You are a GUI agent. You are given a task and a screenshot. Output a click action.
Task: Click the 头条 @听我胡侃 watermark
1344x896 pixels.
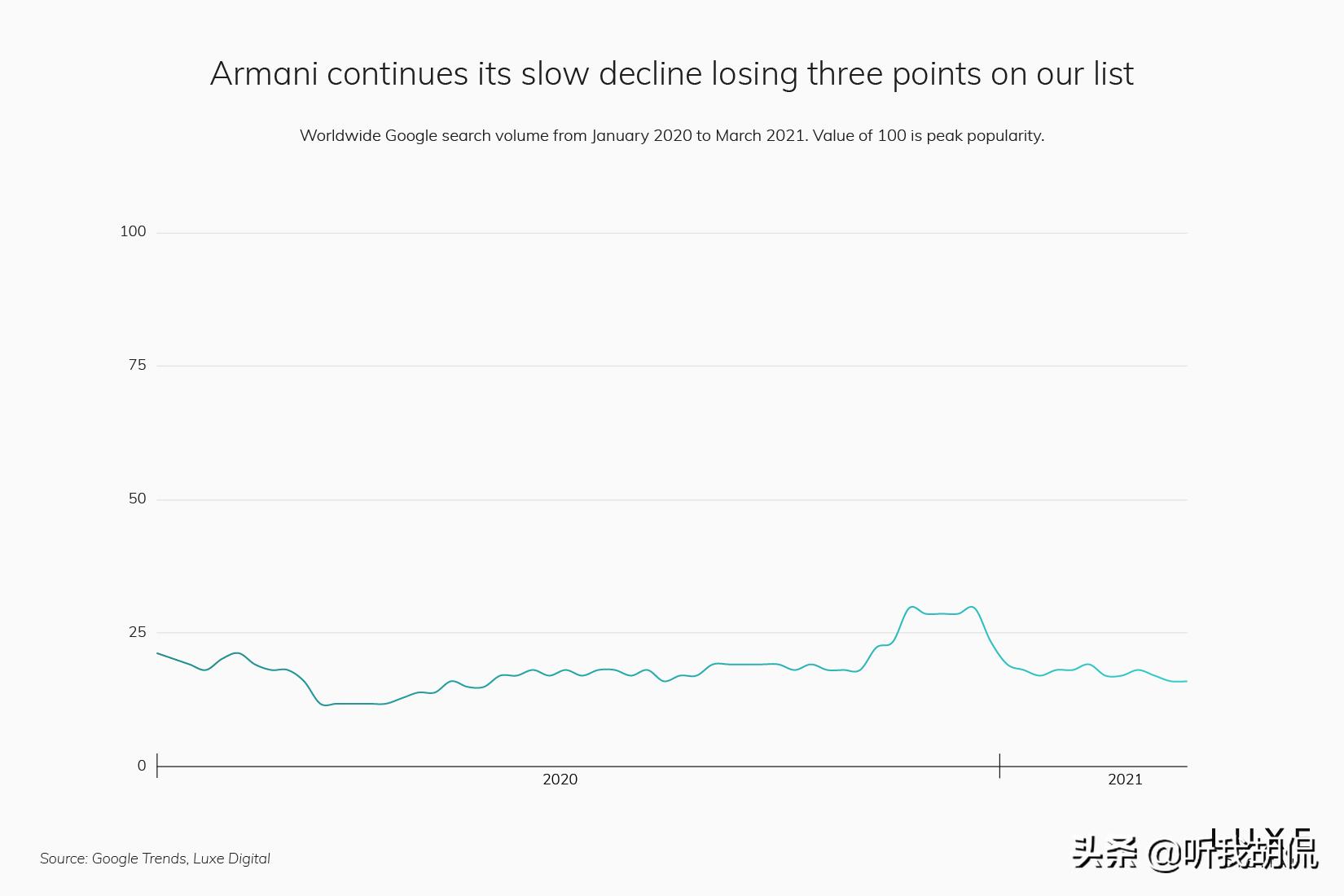[x=1194, y=854]
